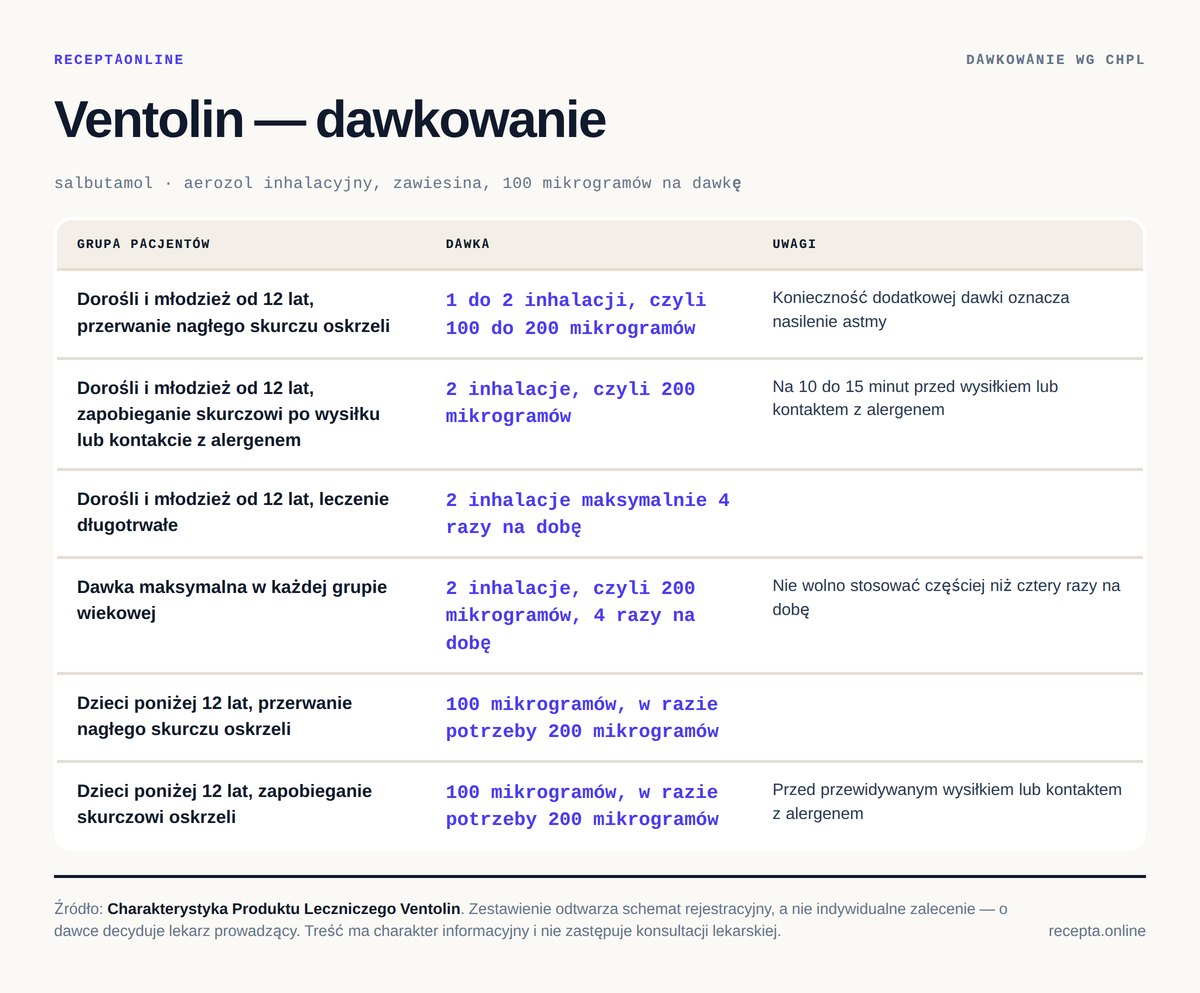Click dose '2 inhalacje maksymalnie 4 razy na dobę'
The image size is (1200, 993).
588,514
